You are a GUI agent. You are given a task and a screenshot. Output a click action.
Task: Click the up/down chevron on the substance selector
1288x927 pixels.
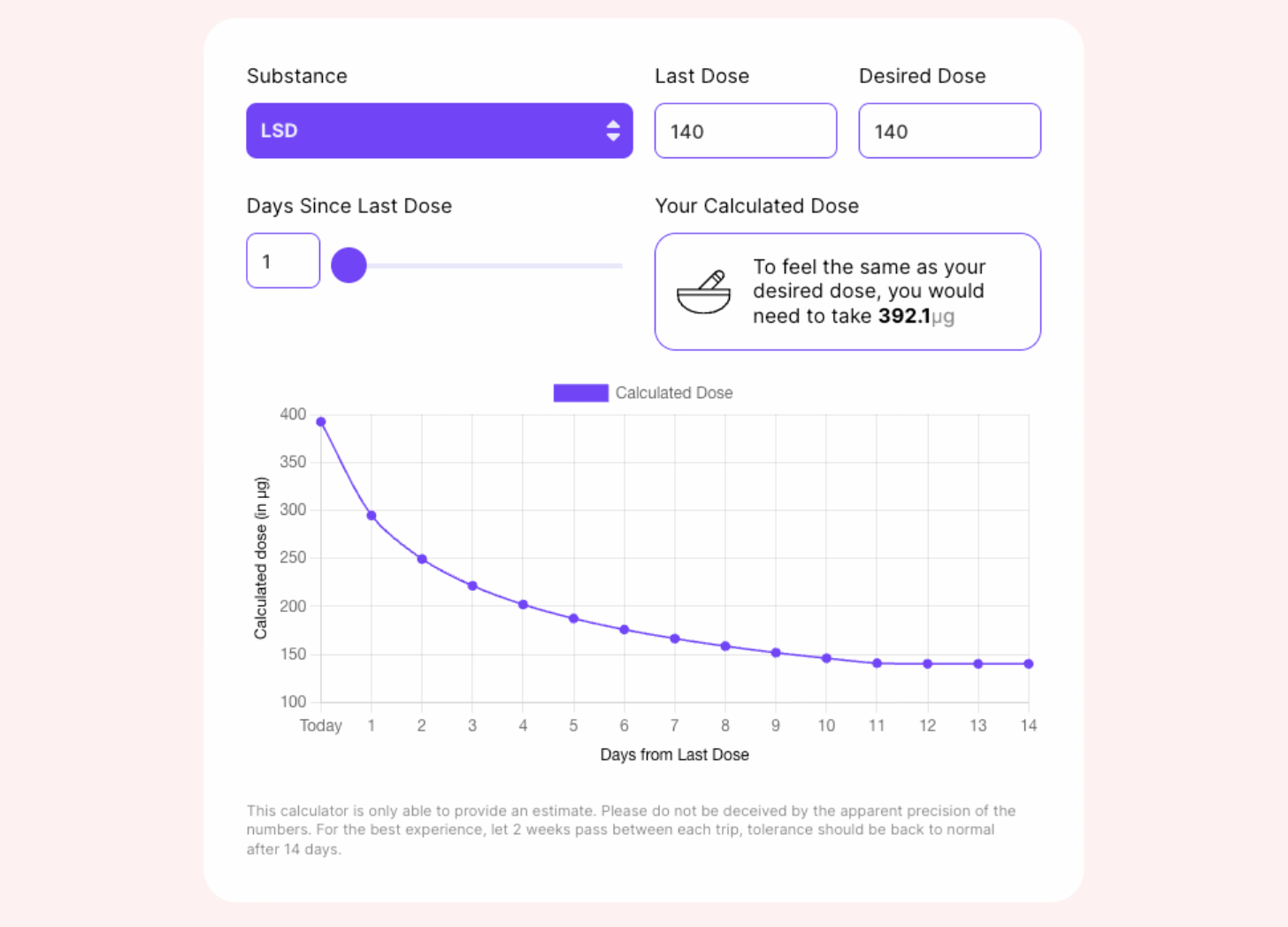(614, 130)
